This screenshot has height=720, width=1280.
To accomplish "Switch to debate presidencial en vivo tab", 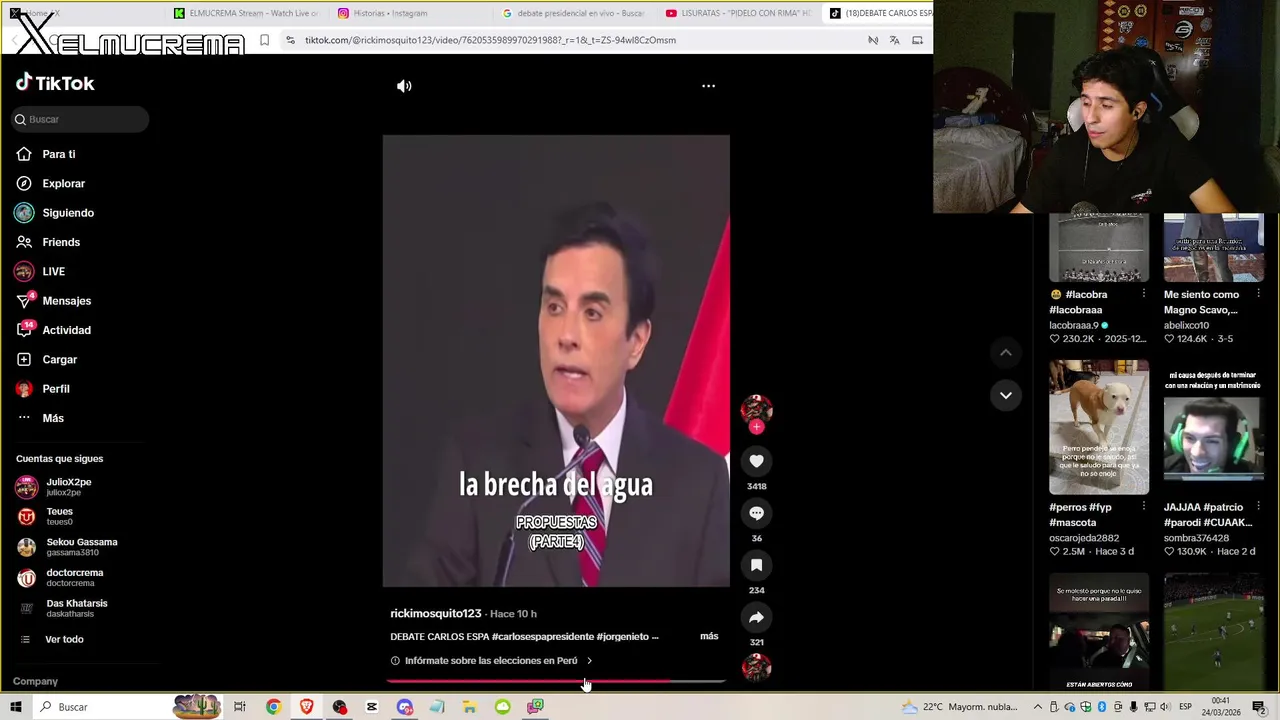I will pos(573,13).
